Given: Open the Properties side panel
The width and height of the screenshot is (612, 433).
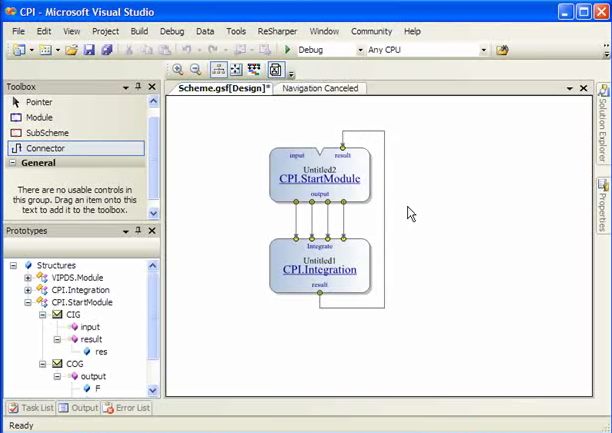Looking at the screenshot, I should tap(603, 205).
